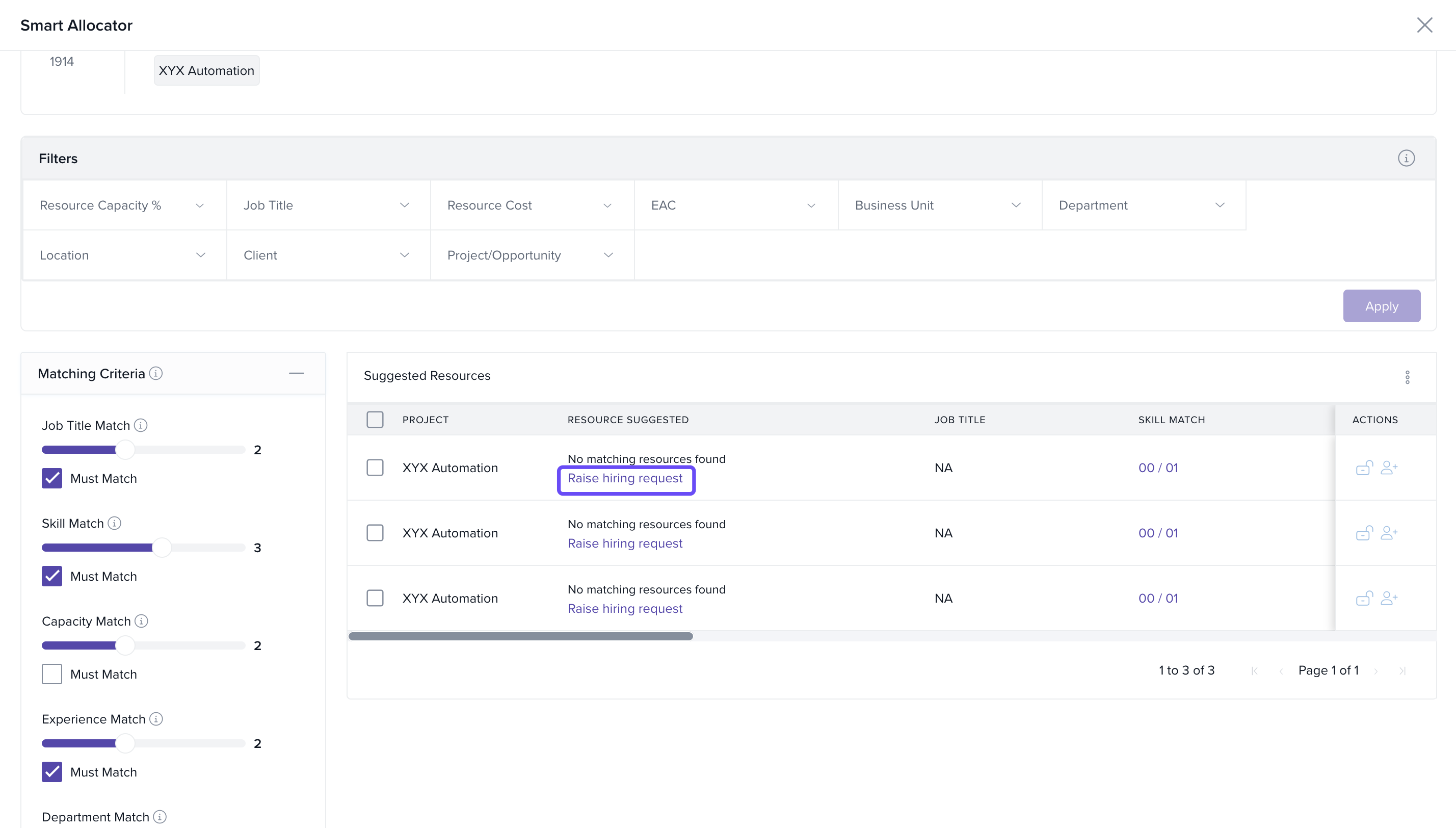
Task: Select all rows via header checkbox
Action: point(375,420)
